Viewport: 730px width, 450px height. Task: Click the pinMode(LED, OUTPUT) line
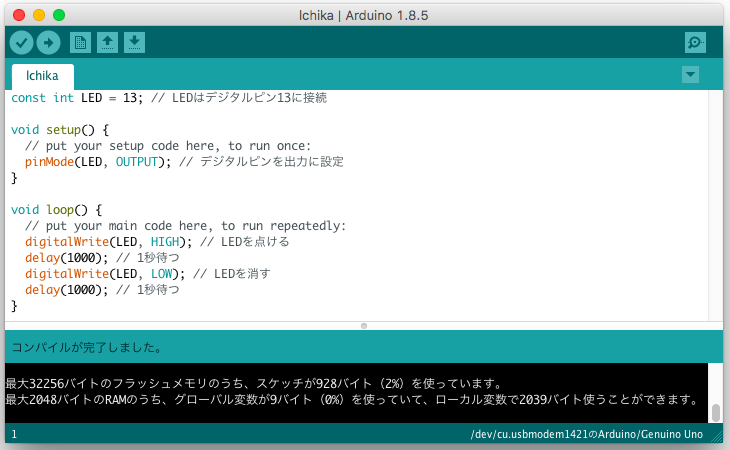[x=184, y=162]
